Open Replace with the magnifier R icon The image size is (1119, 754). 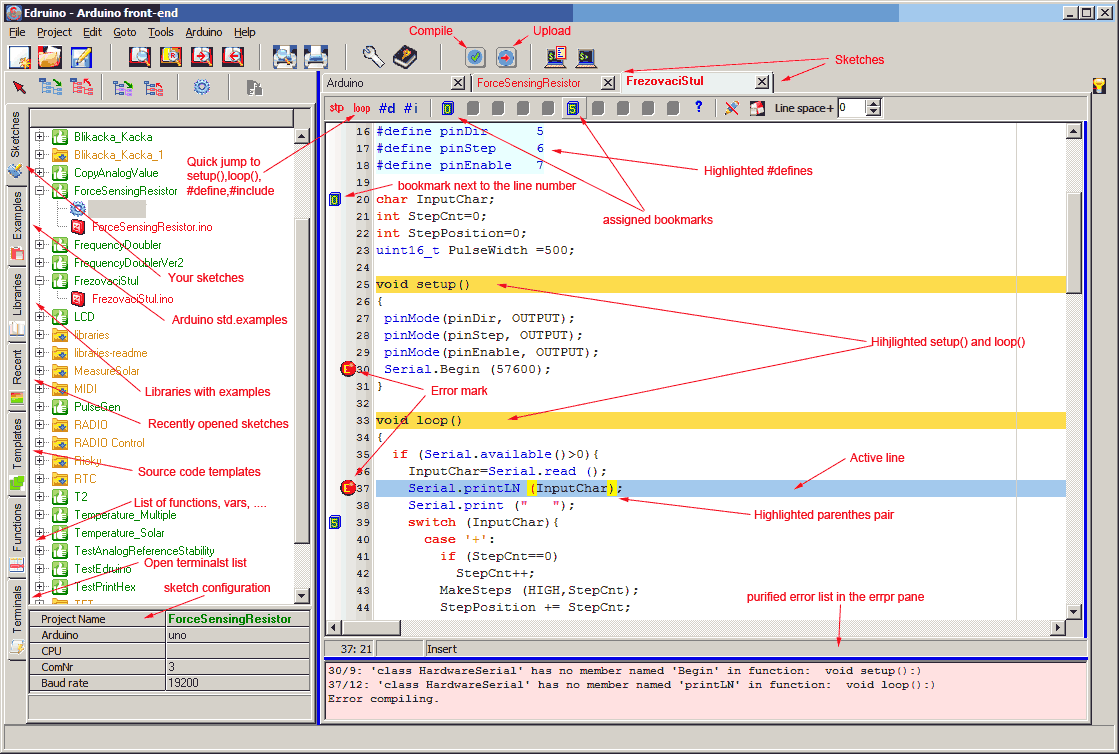(x=171, y=57)
